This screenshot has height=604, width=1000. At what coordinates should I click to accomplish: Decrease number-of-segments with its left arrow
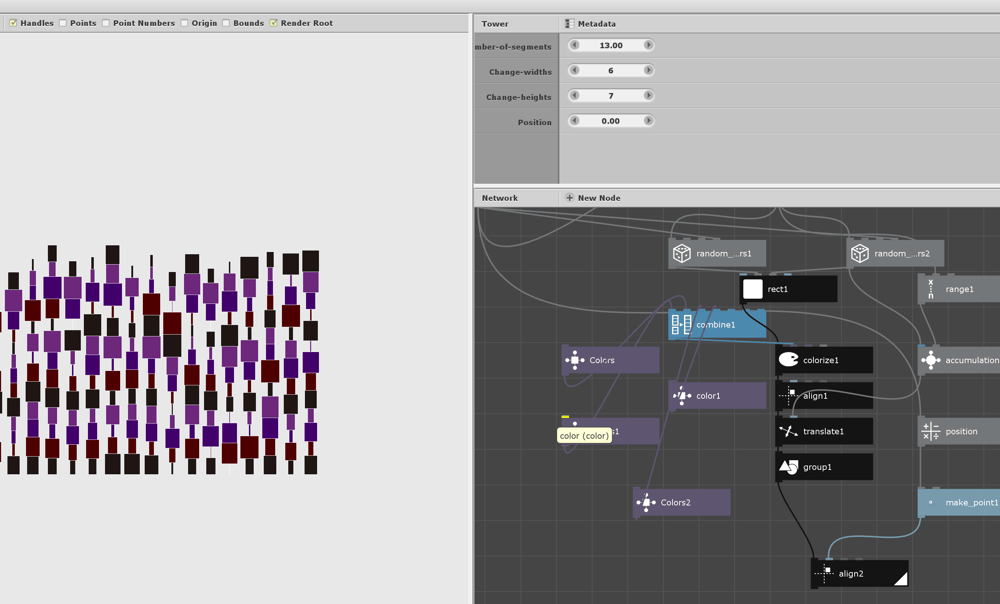574,45
